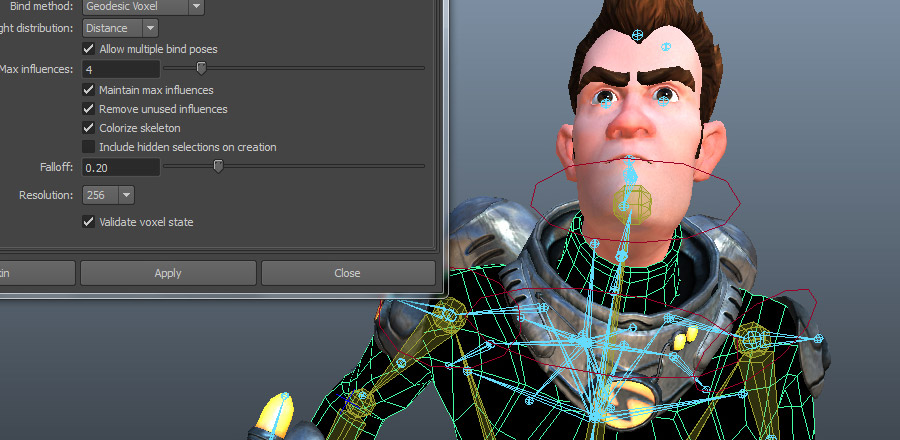Click the Max influences slider handle

(201, 68)
